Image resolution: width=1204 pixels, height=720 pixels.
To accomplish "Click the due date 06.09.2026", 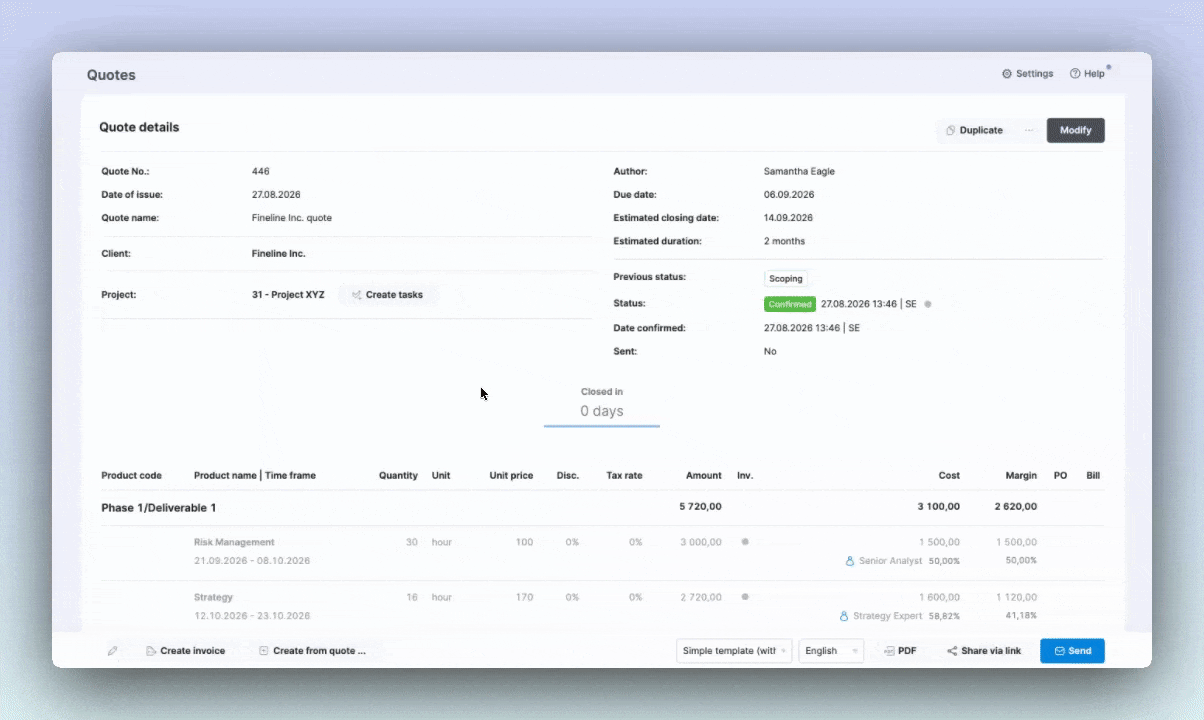I will (789, 195).
